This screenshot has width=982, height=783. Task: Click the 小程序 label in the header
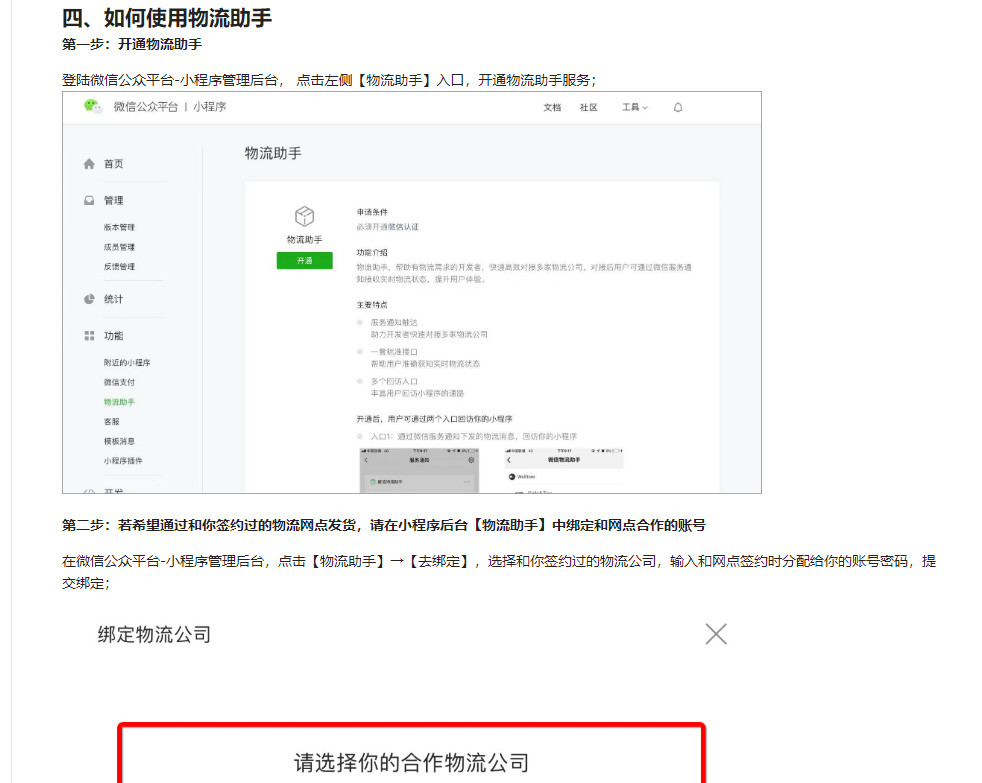point(210,107)
